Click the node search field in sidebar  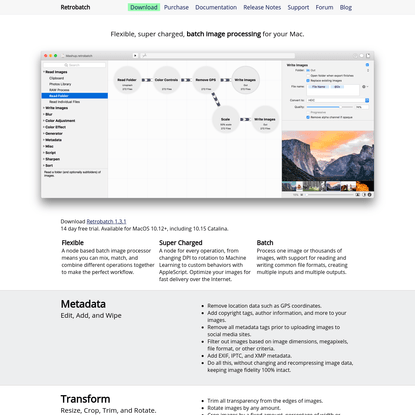pyautogui.click(x=74, y=65)
